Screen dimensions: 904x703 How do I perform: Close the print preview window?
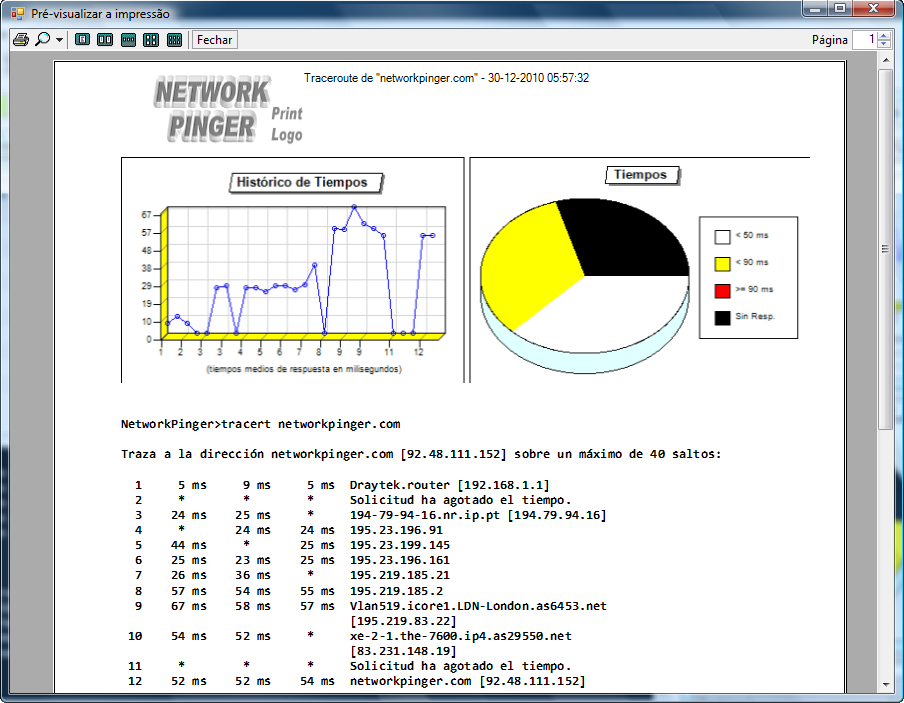click(873, 8)
